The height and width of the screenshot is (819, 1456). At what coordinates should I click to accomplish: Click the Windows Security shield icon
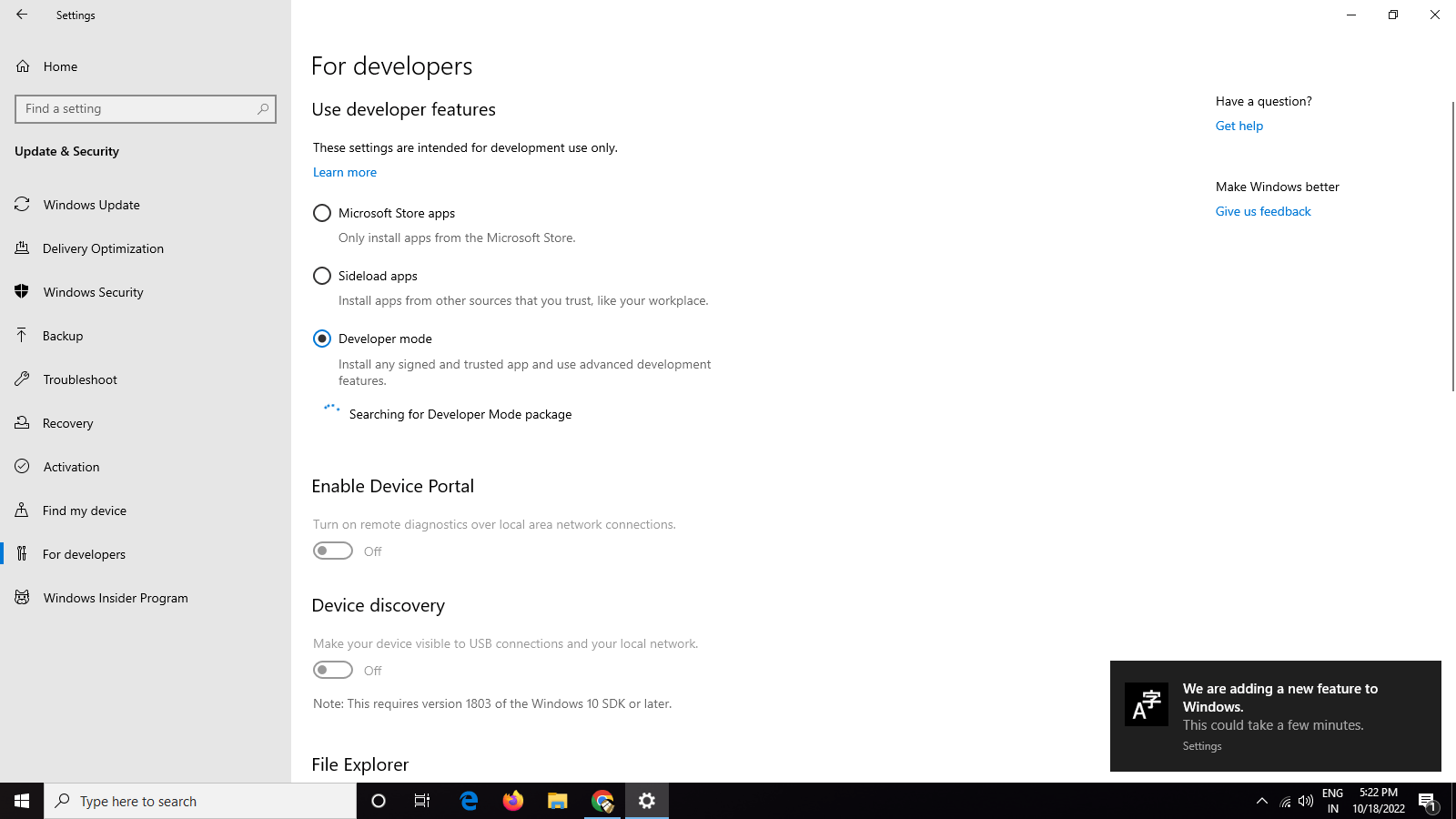(x=22, y=292)
